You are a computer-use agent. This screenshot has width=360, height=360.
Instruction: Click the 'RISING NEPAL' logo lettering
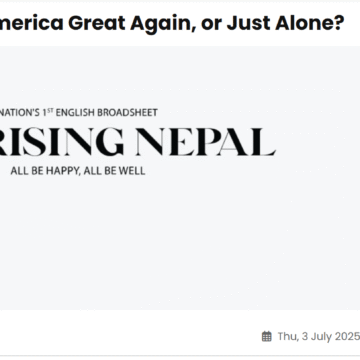point(138,142)
